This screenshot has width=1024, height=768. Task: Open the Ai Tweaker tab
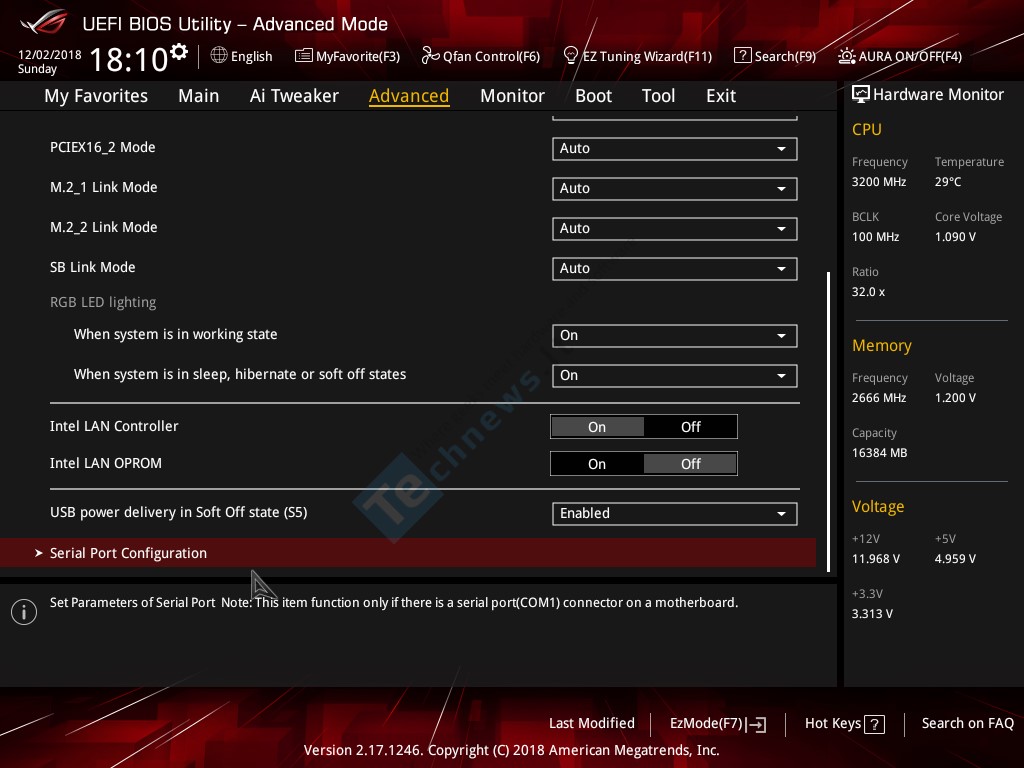[x=294, y=96]
